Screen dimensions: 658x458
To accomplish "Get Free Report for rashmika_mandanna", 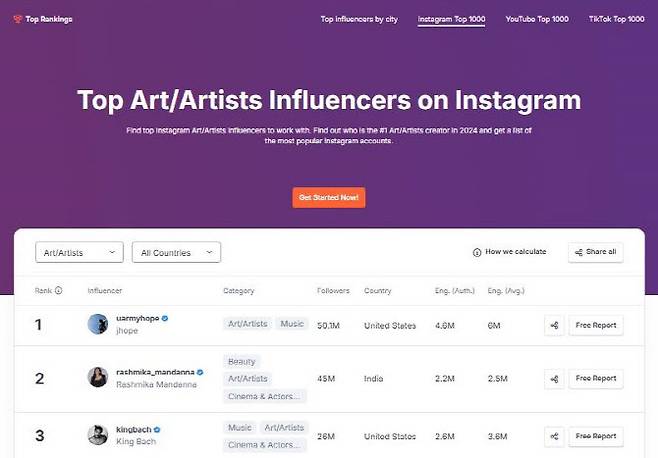I will click(596, 378).
